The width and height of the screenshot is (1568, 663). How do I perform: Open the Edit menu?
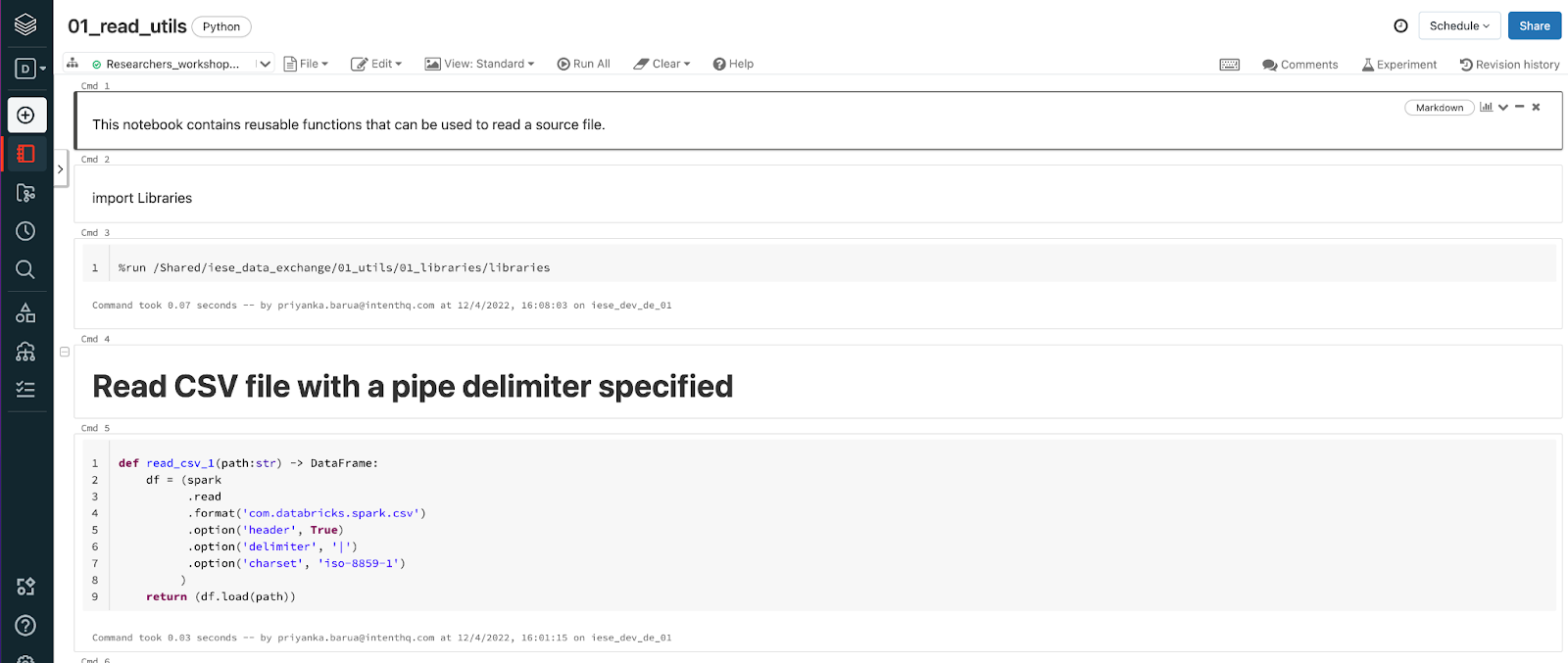tap(376, 64)
